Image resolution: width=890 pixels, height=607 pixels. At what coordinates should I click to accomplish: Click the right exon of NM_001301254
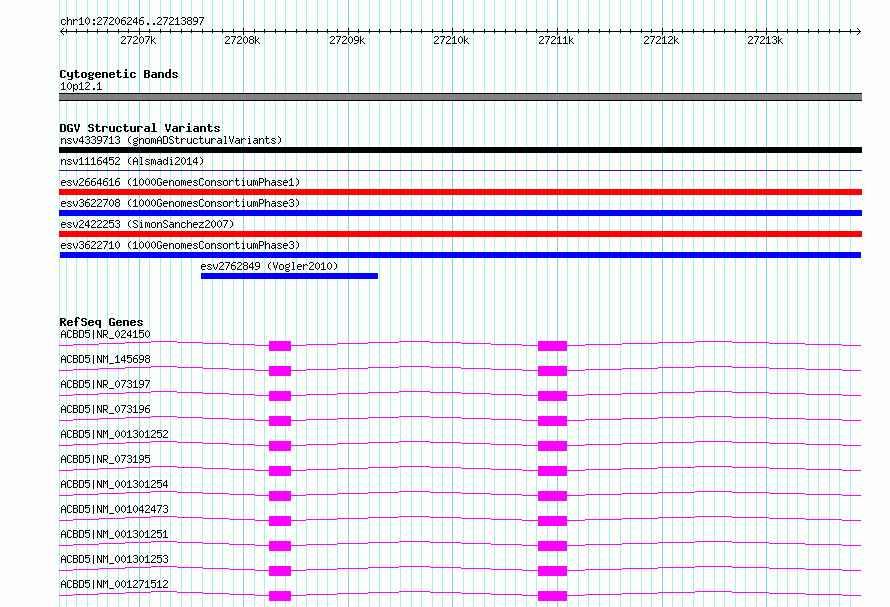coord(552,496)
